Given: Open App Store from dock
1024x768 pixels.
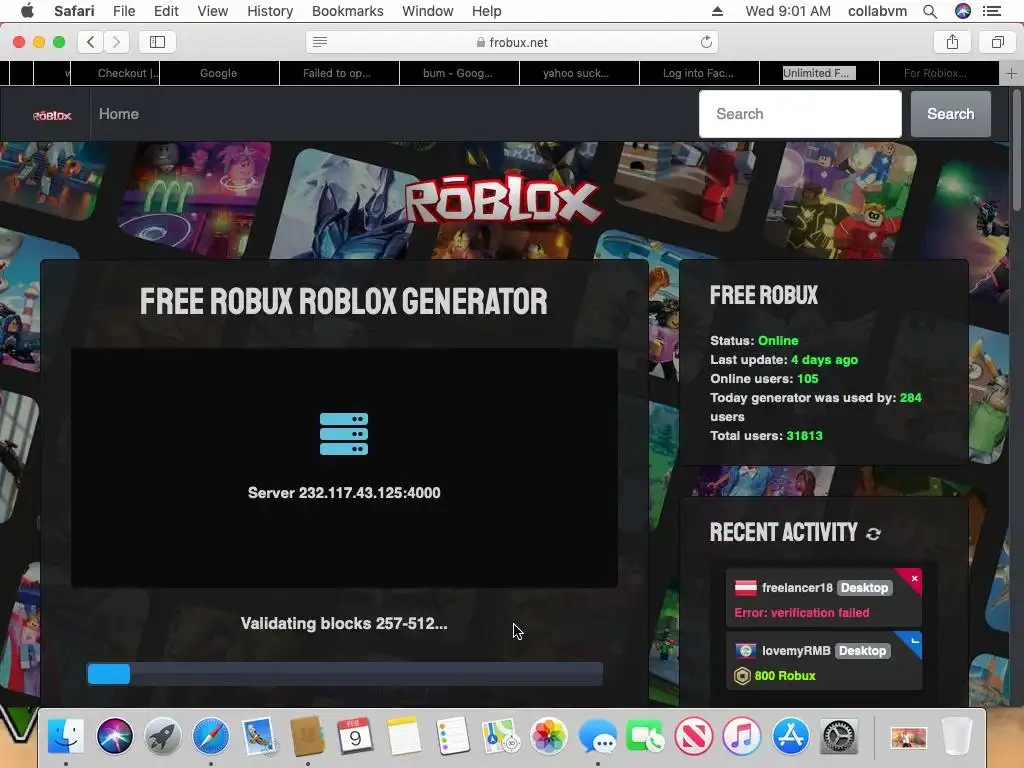Looking at the screenshot, I should click(790, 737).
